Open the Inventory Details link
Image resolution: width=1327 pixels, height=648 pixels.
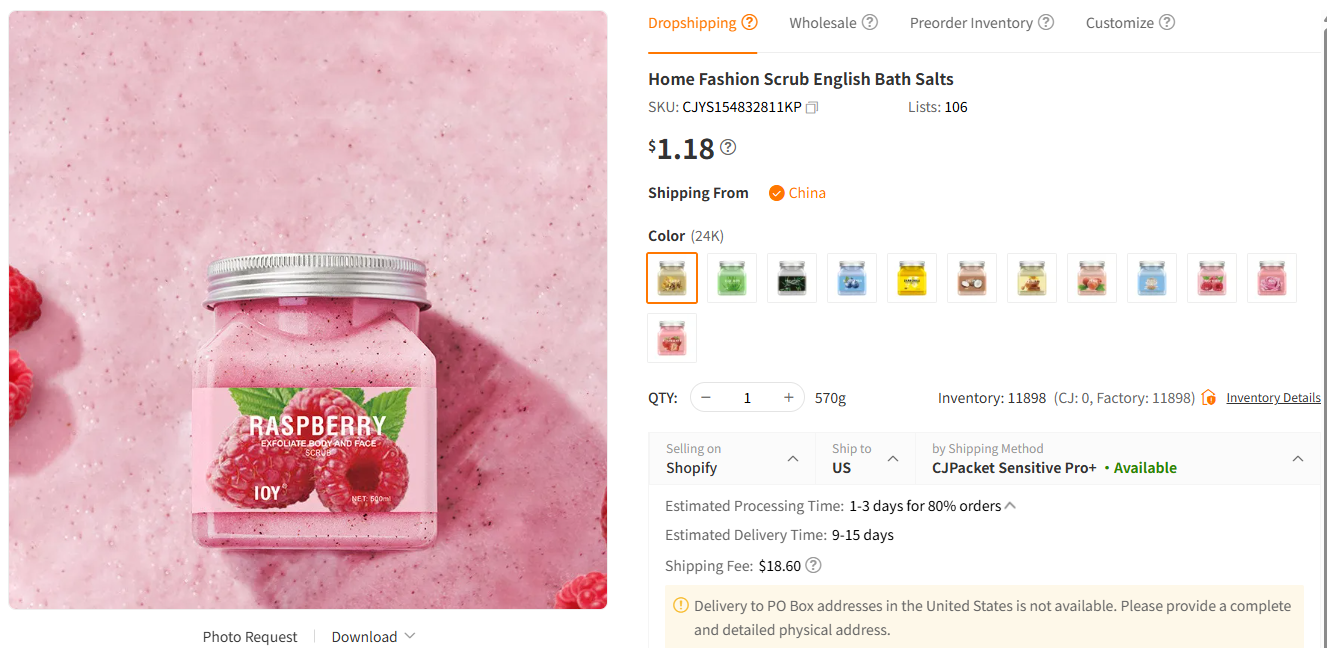pos(1272,397)
